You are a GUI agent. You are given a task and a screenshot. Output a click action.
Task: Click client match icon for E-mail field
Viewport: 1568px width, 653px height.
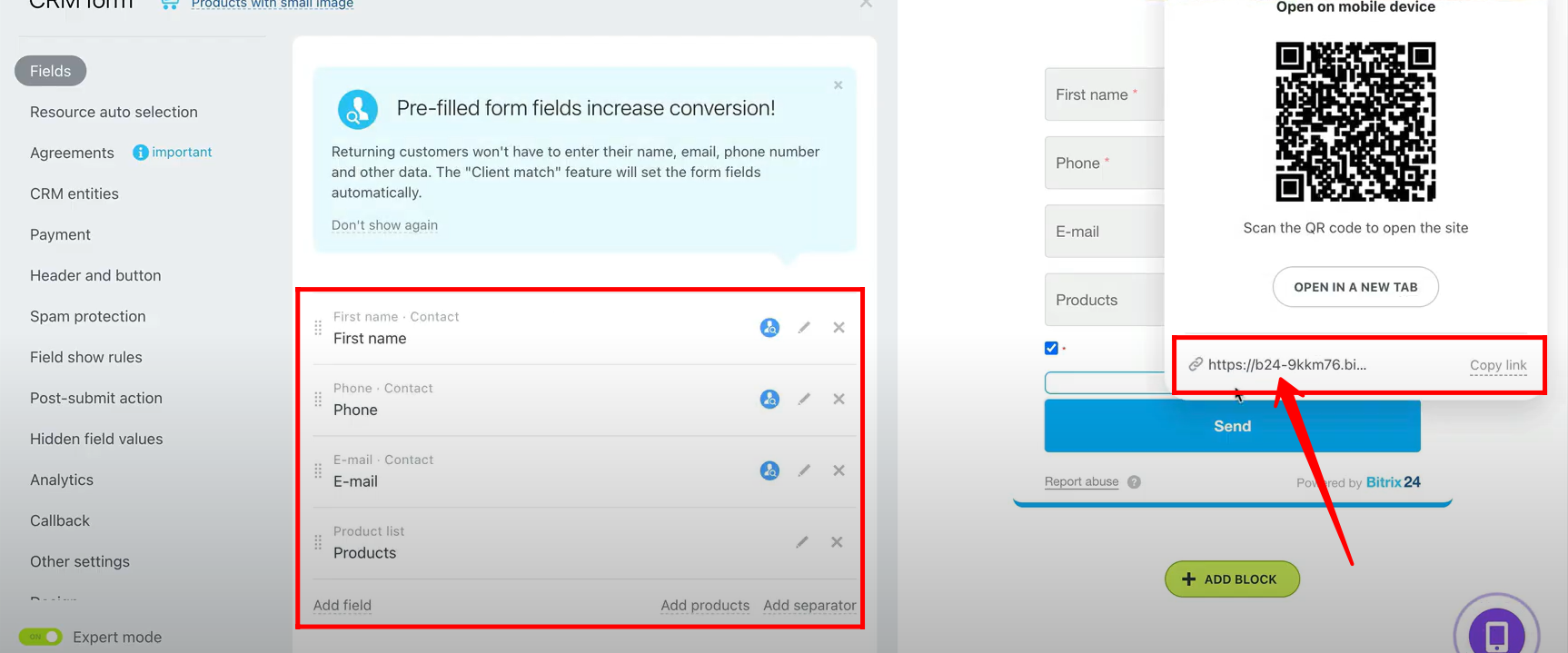769,470
